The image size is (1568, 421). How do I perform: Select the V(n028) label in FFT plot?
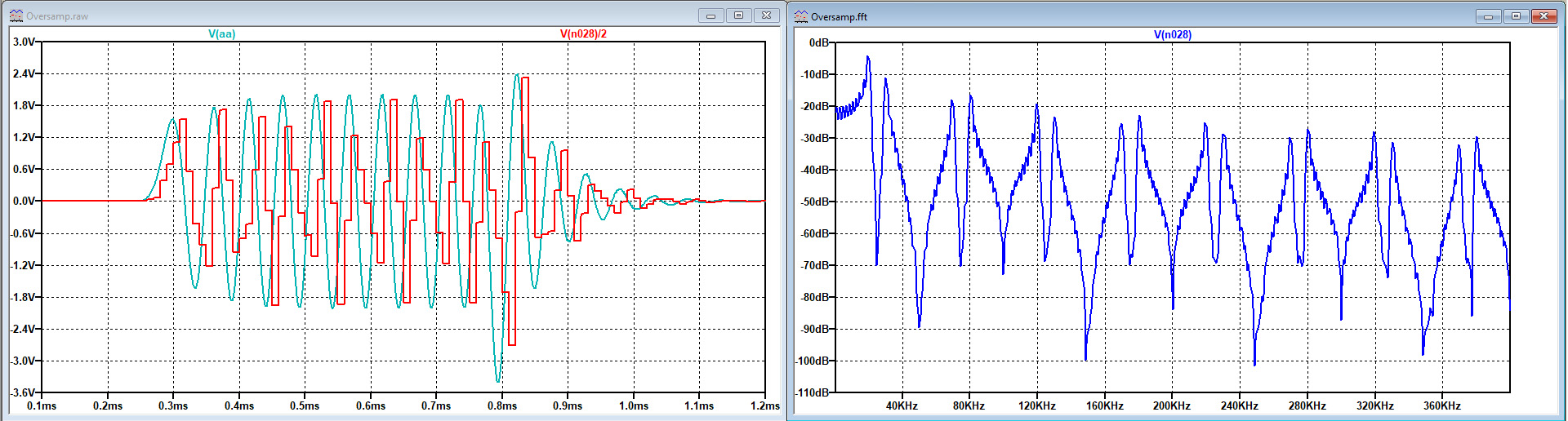pos(1173,34)
